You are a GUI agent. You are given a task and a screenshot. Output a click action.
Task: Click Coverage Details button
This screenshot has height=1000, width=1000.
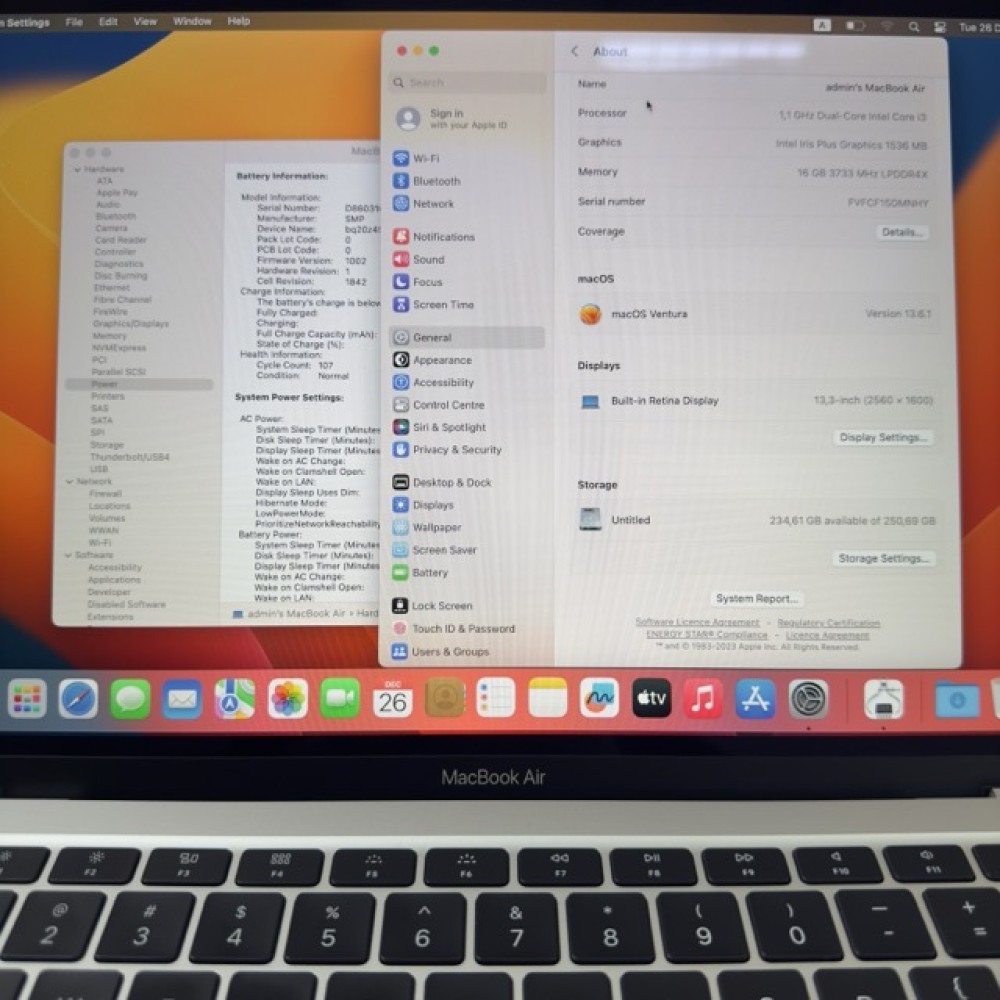(x=902, y=232)
